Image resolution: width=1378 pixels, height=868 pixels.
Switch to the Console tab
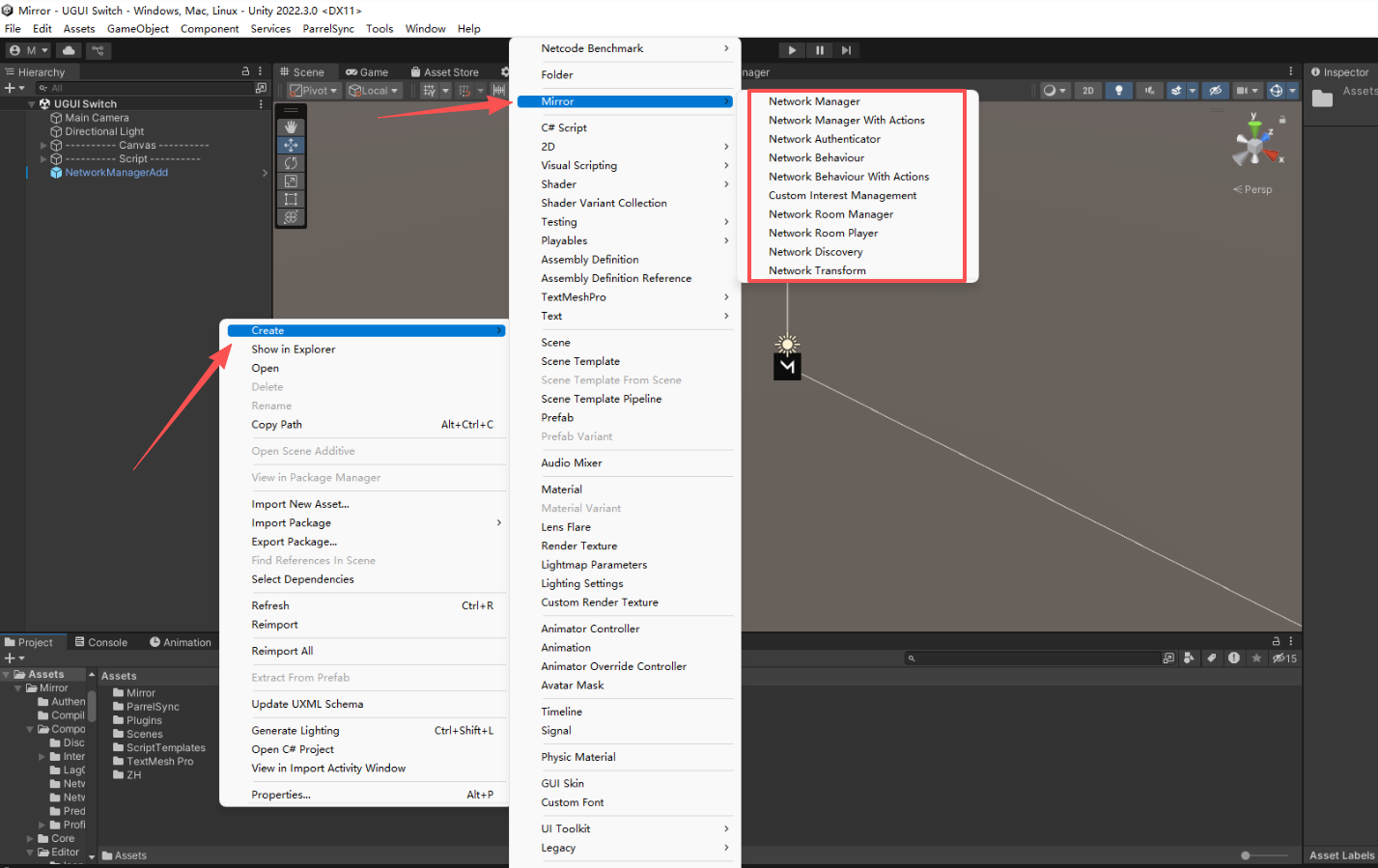pyautogui.click(x=100, y=642)
